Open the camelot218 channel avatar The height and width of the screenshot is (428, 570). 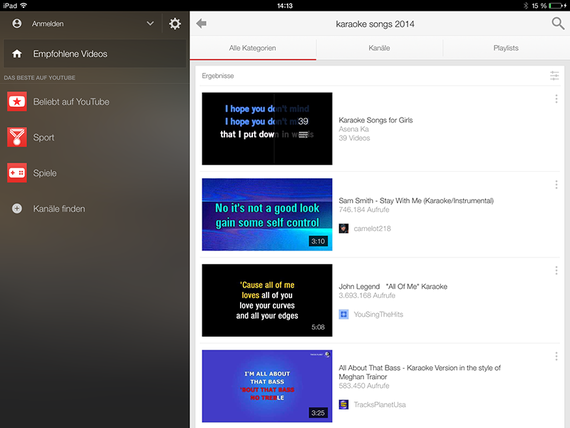pyautogui.click(x=344, y=228)
